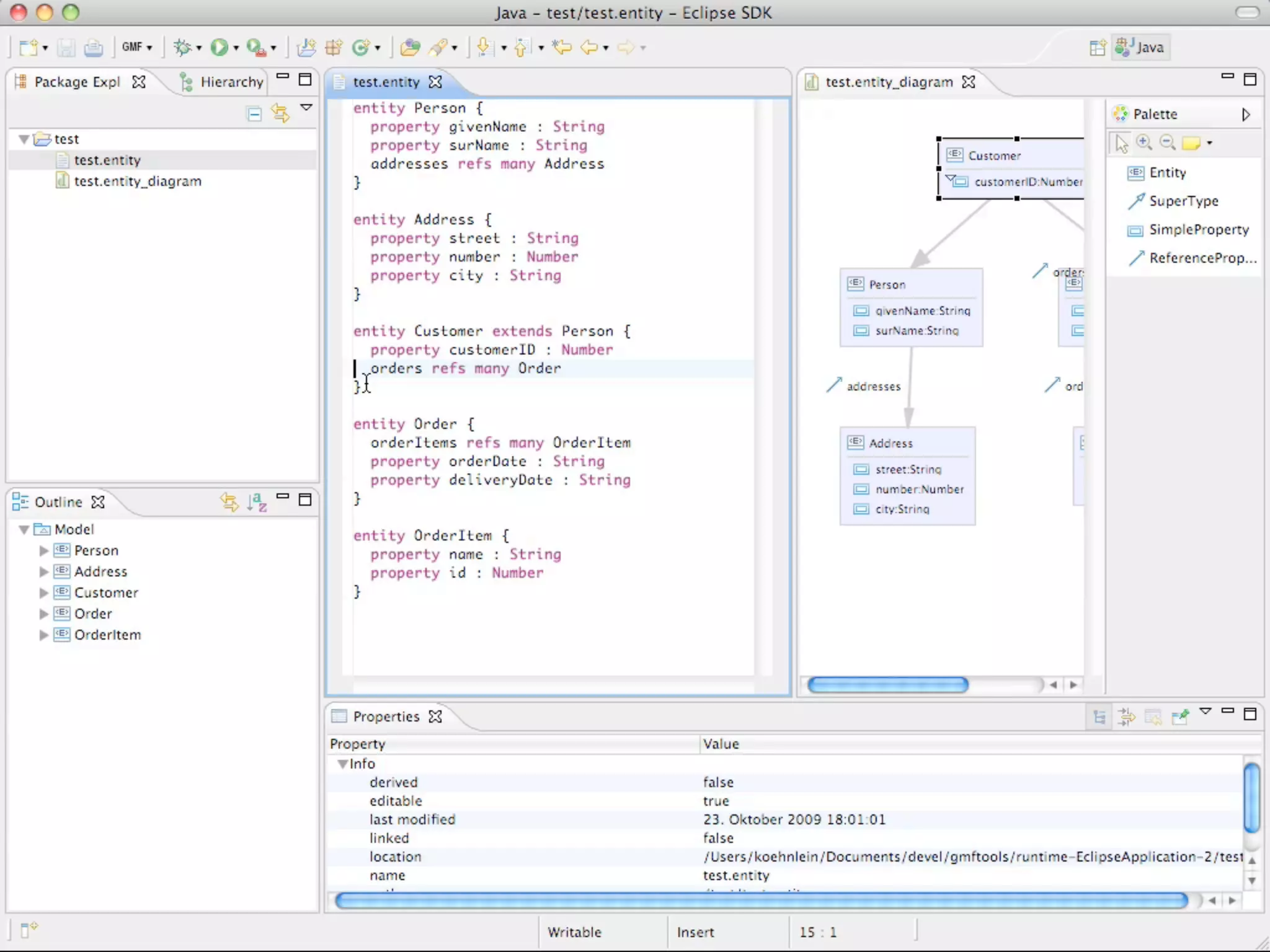
Task: Select the Zoom In tool in palette
Action: click(x=1144, y=143)
